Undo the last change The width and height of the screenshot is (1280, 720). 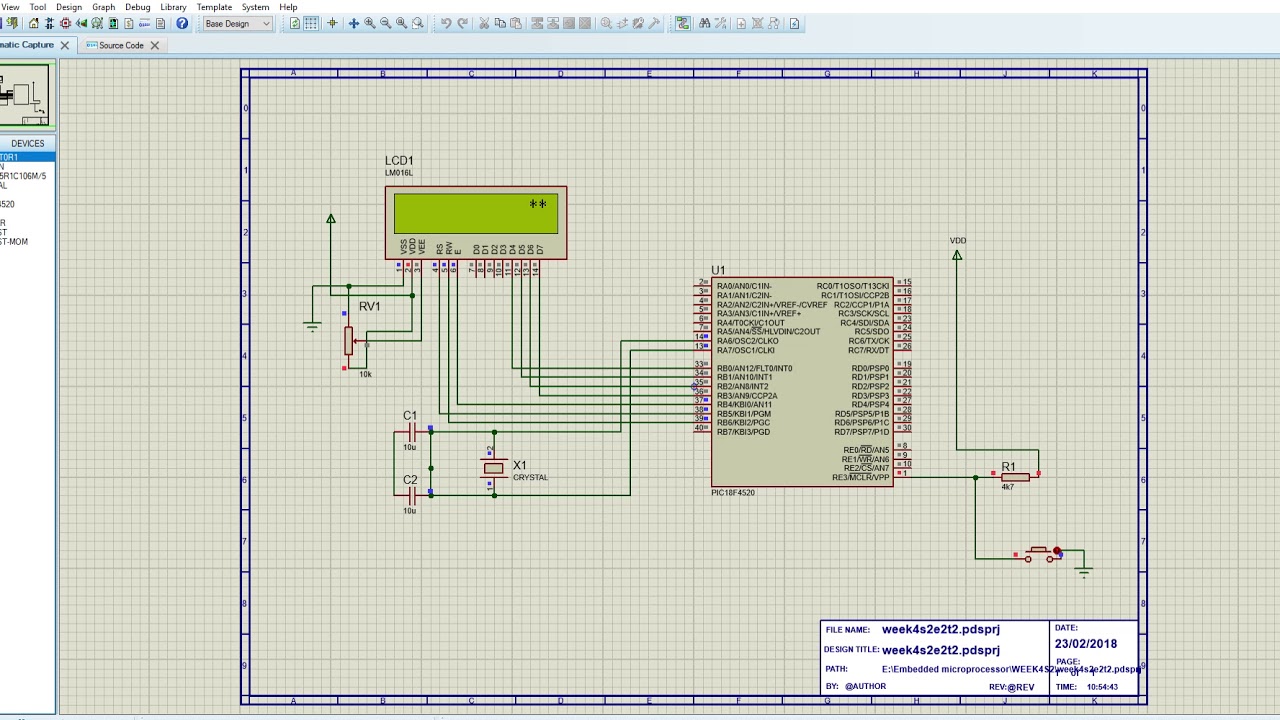pos(446,23)
